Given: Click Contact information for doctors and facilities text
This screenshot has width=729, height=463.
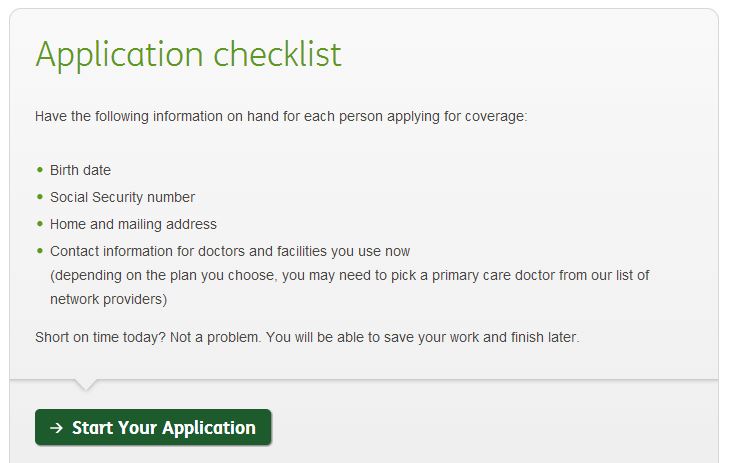Looking at the screenshot, I should pos(230,251).
